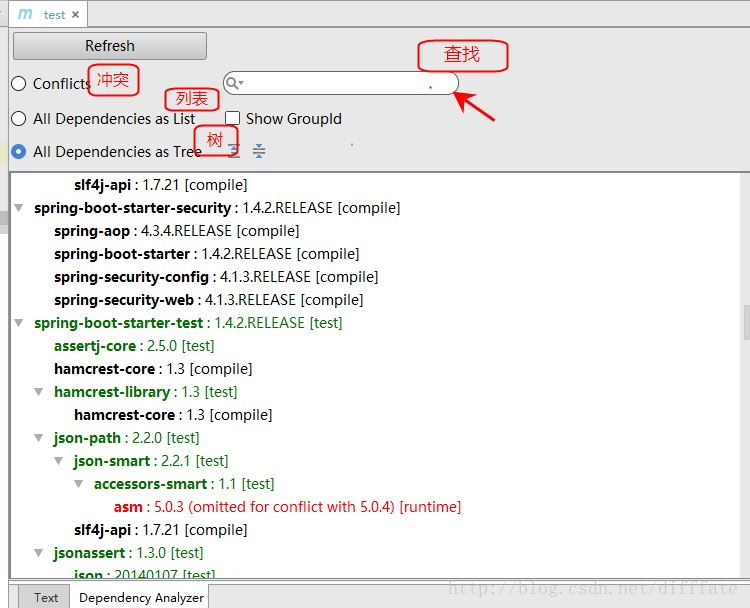
Task: Select json-path 2.2.0 text
Action: [127, 438]
